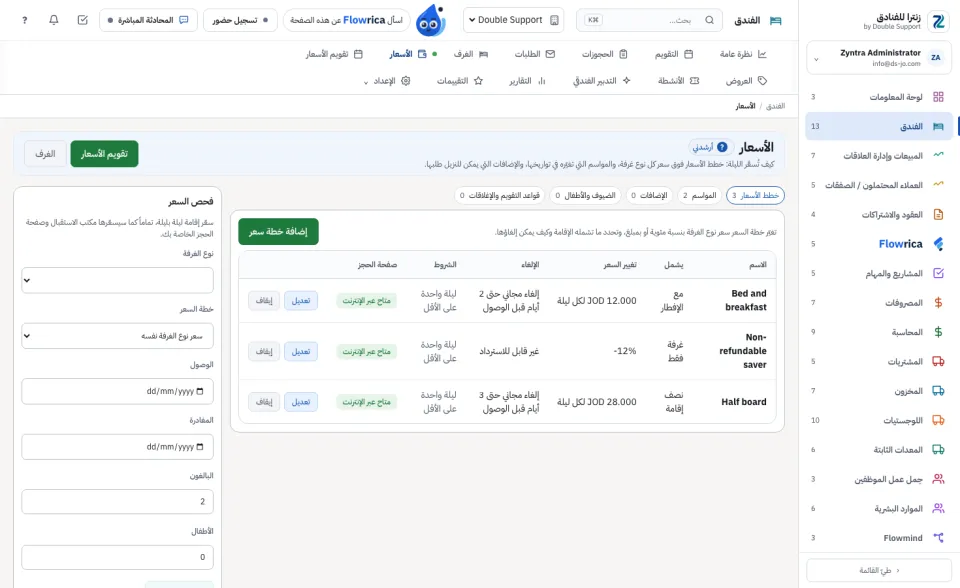The image size is (960, 588).
Task: Open the خطة السعر rate plan dropdown
Action: point(118,336)
